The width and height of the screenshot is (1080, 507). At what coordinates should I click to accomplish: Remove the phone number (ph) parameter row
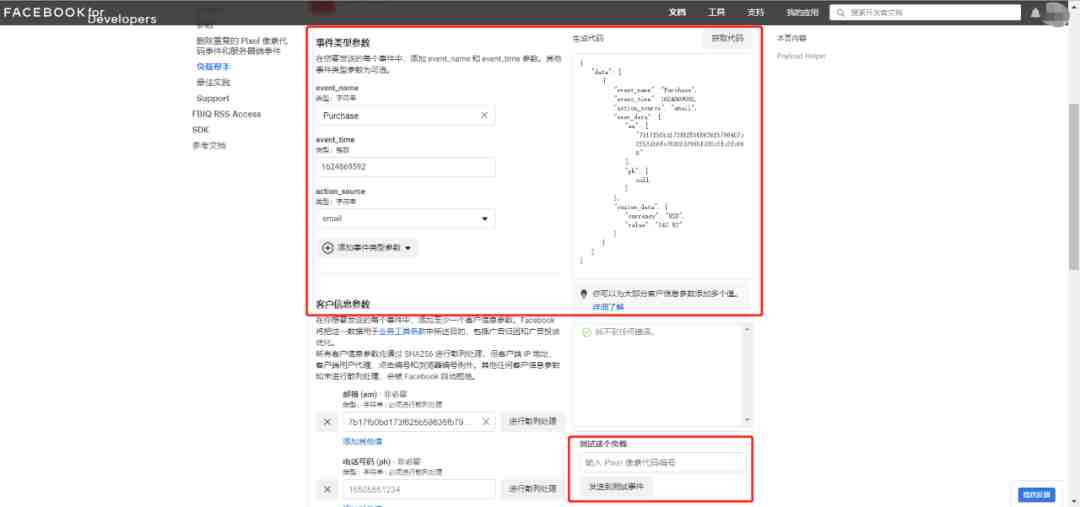326,489
